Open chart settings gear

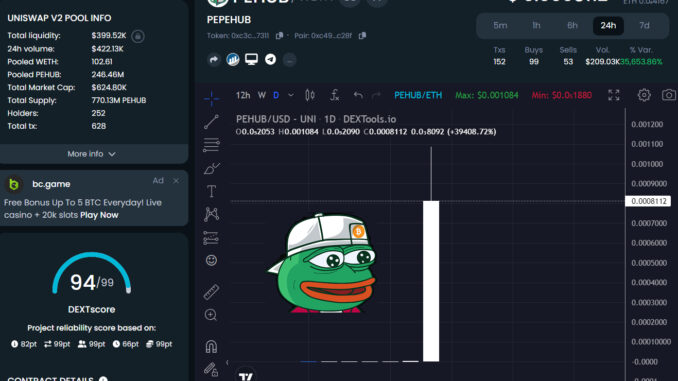click(x=644, y=95)
